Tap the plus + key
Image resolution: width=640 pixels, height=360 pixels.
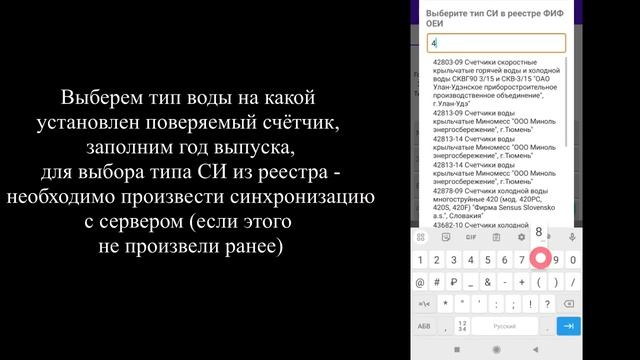522,282
